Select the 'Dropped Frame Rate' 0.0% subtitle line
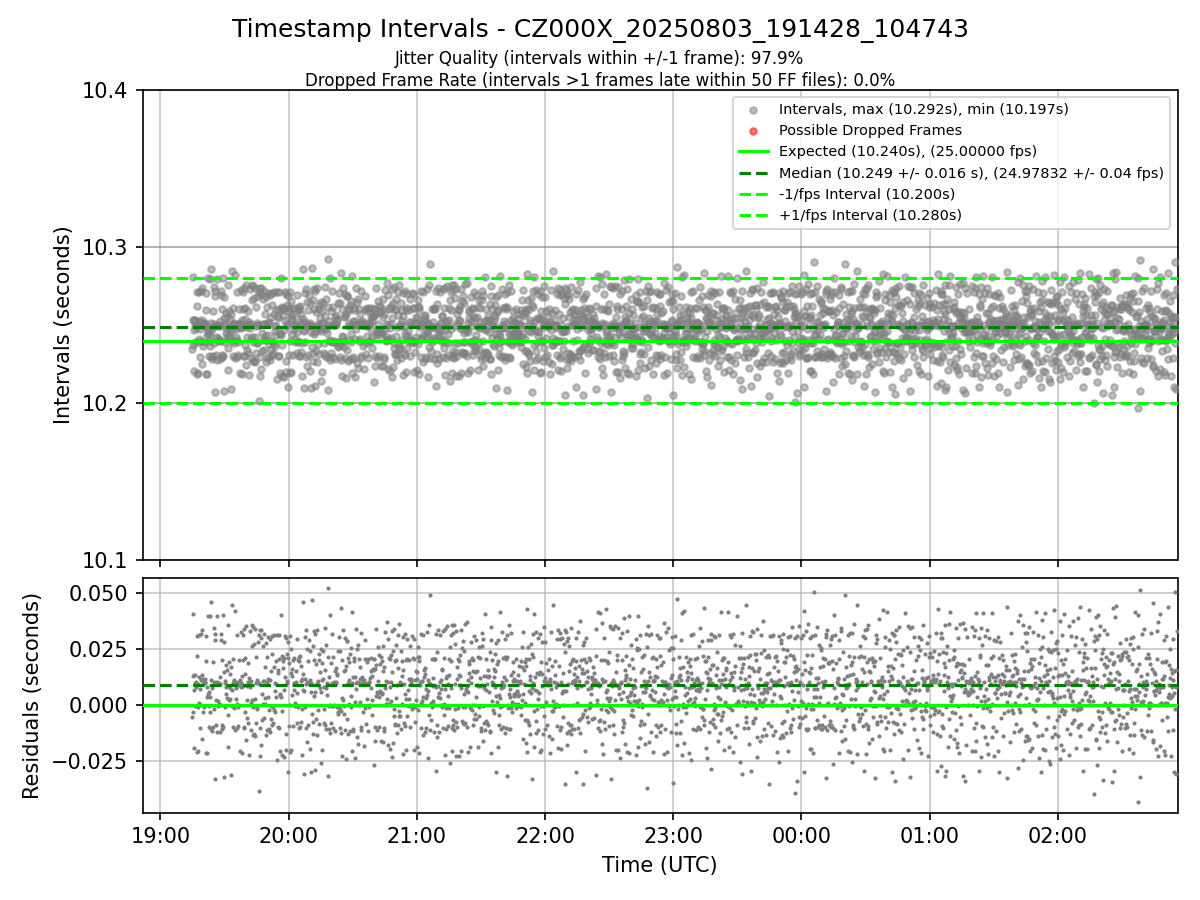This screenshot has width=1200, height=900. (600, 80)
